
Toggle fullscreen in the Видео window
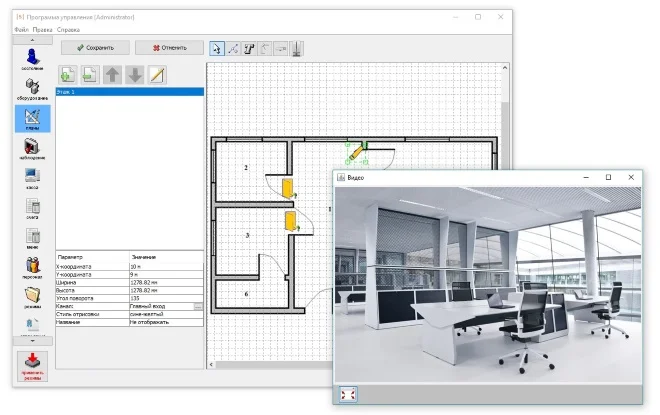(x=347, y=395)
